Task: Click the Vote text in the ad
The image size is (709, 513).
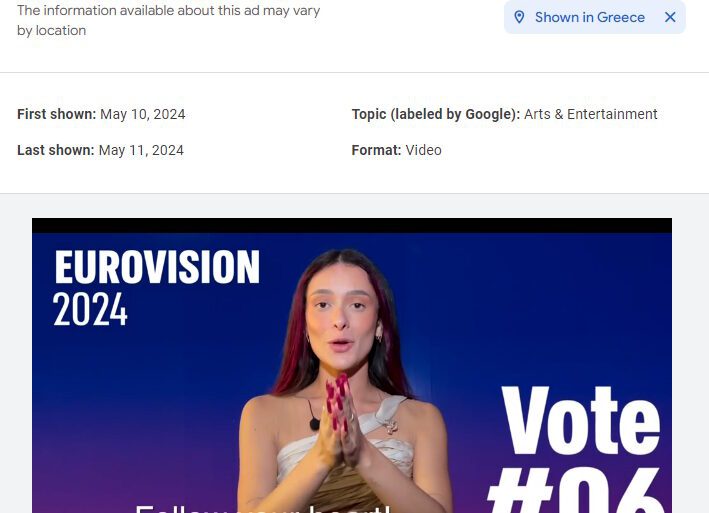Action: click(581, 420)
